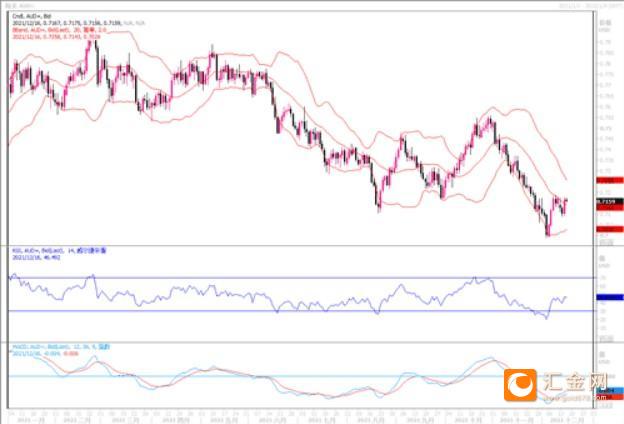Select the red BBand indicator label
This screenshot has height=424, width=624.
click(x=59, y=30)
